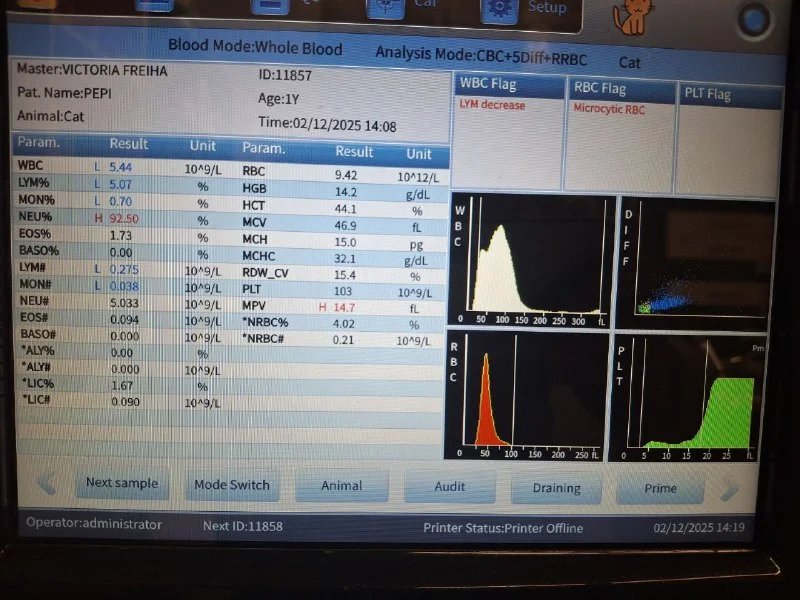The width and height of the screenshot is (800, 600).
Task: Run the Prime function
Action: click(660, 489)
